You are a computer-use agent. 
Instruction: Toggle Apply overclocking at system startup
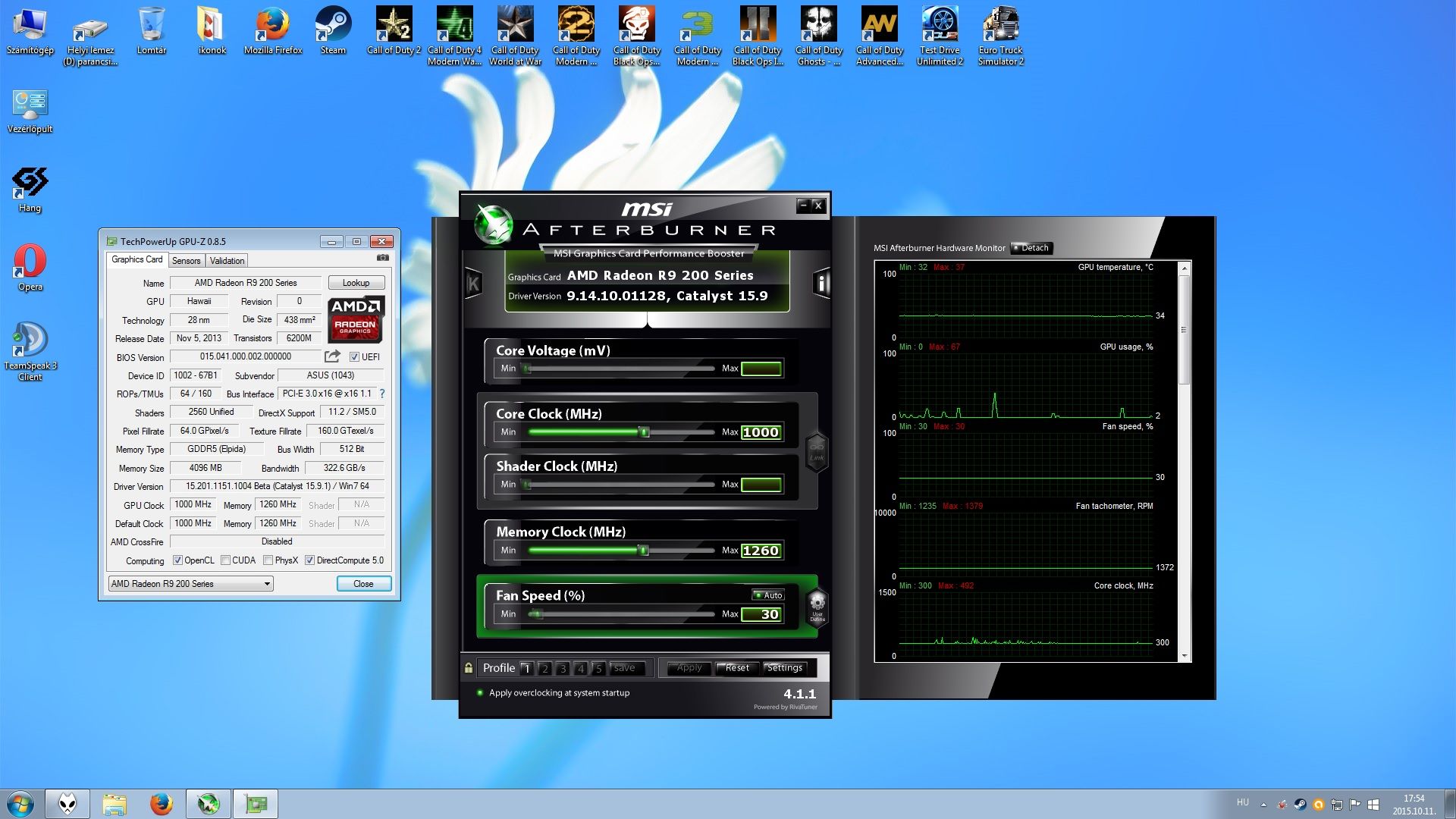479,692
